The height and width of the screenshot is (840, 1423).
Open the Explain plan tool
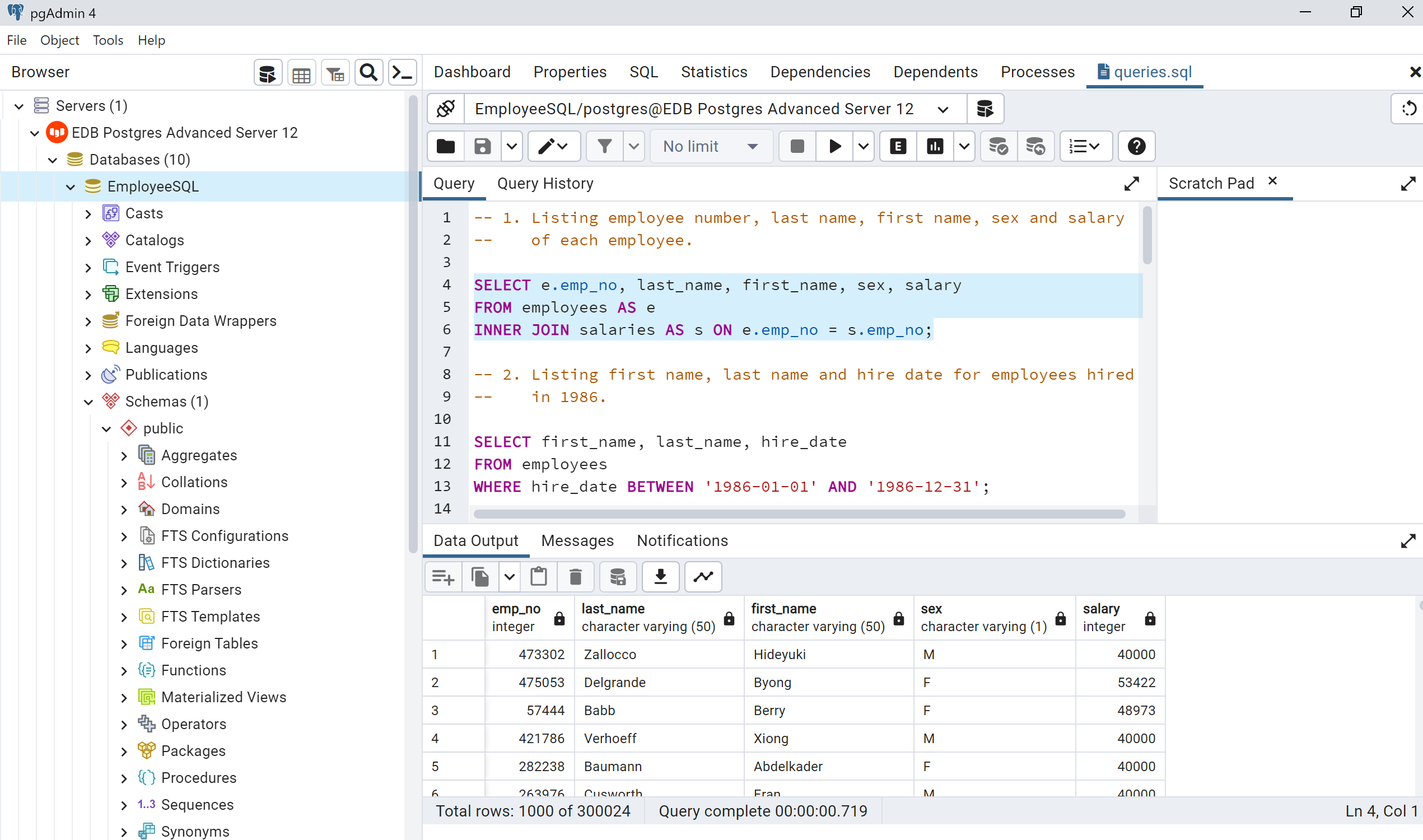(897, 146)
